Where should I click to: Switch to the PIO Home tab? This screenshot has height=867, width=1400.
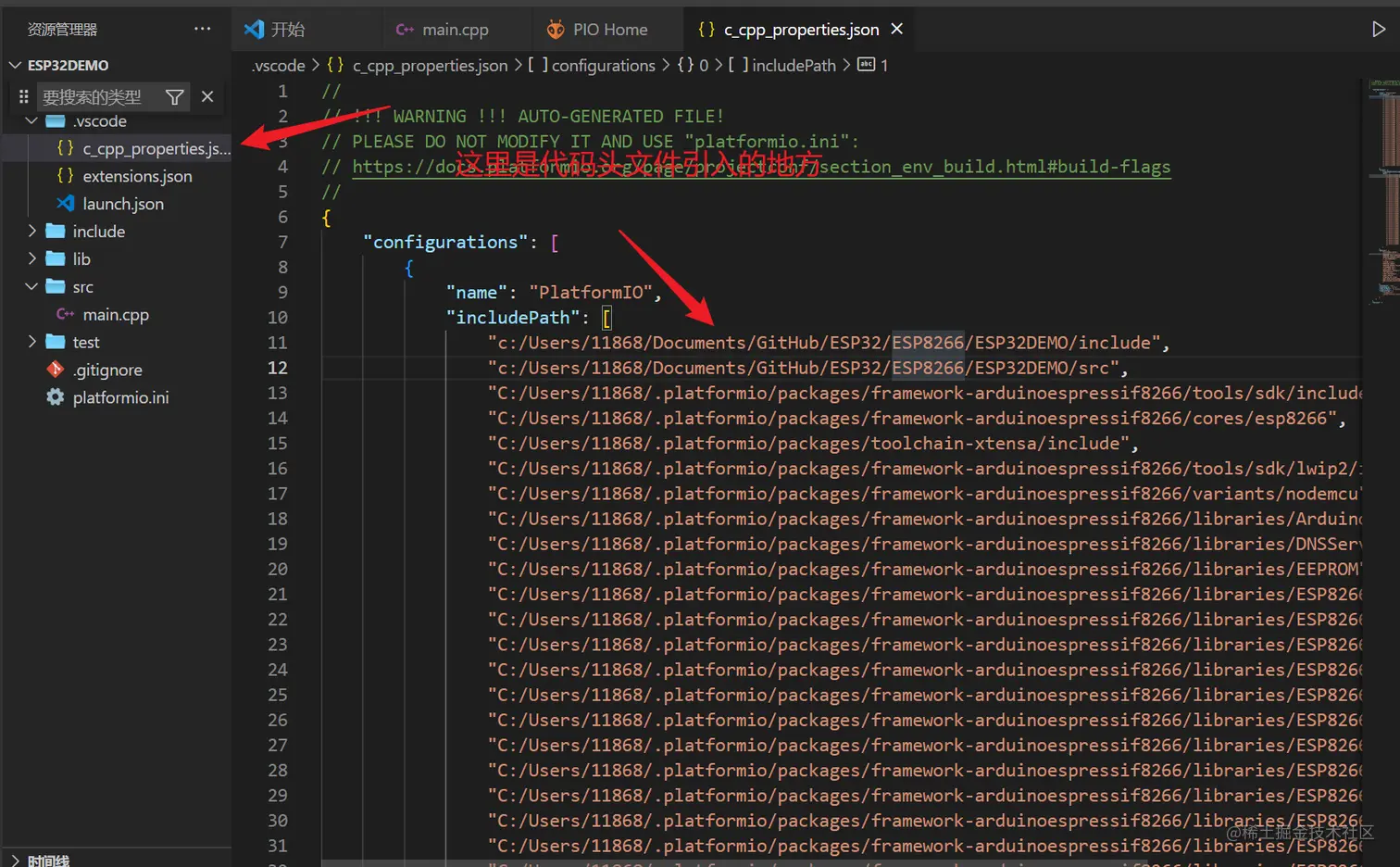pos(609,30)
